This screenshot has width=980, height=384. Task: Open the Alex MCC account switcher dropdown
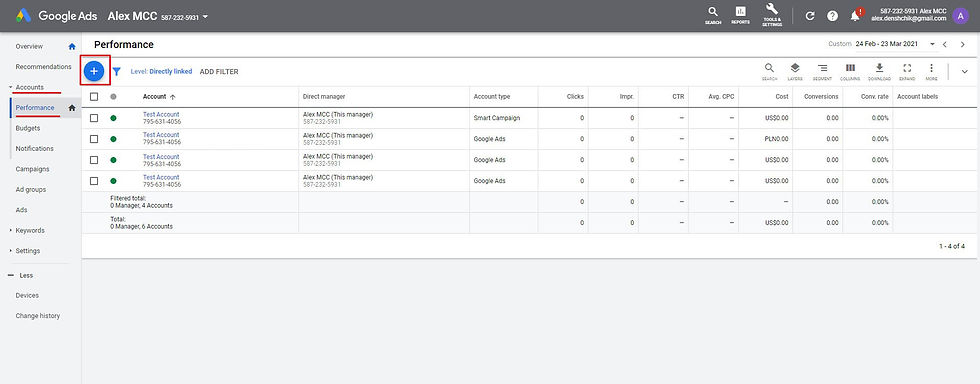click(205, 17)
